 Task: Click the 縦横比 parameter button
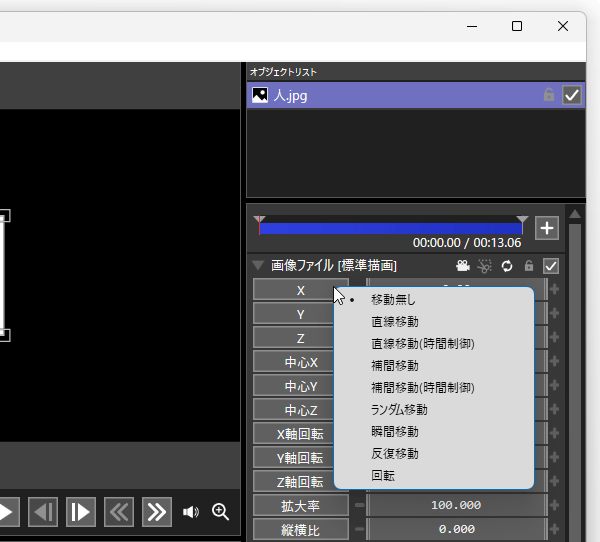tap(301, 530)
